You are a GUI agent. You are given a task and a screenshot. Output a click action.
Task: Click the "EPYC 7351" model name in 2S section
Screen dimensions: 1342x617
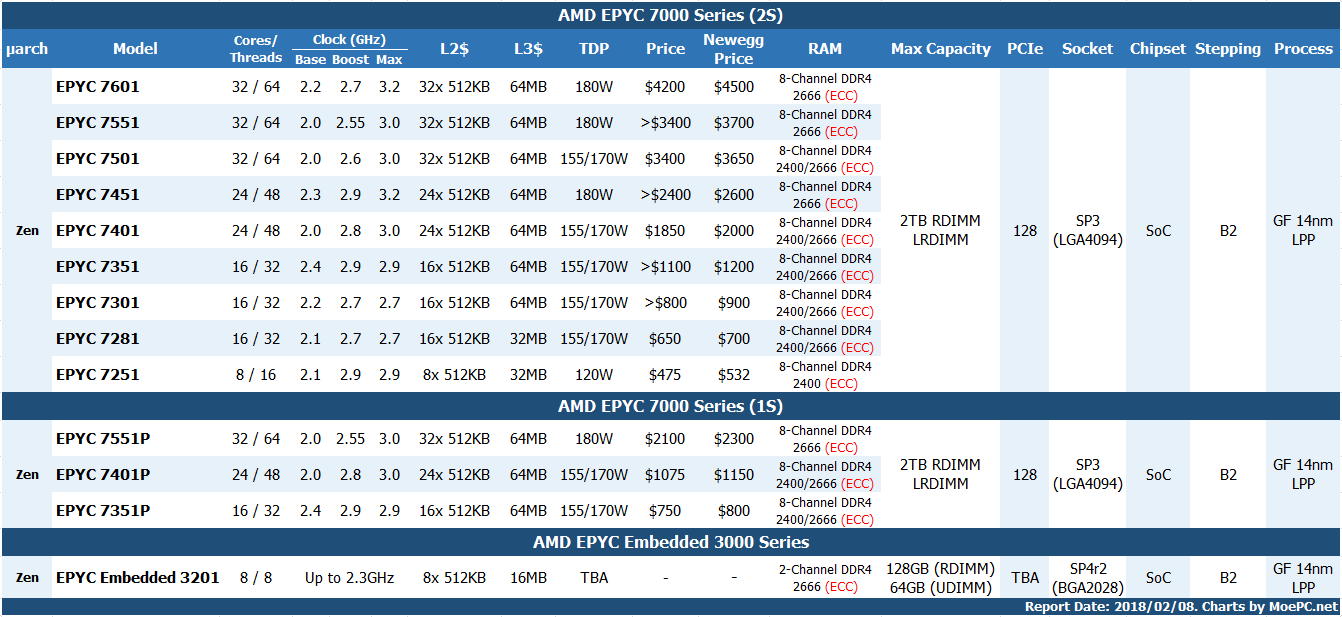tap(98, 267)
